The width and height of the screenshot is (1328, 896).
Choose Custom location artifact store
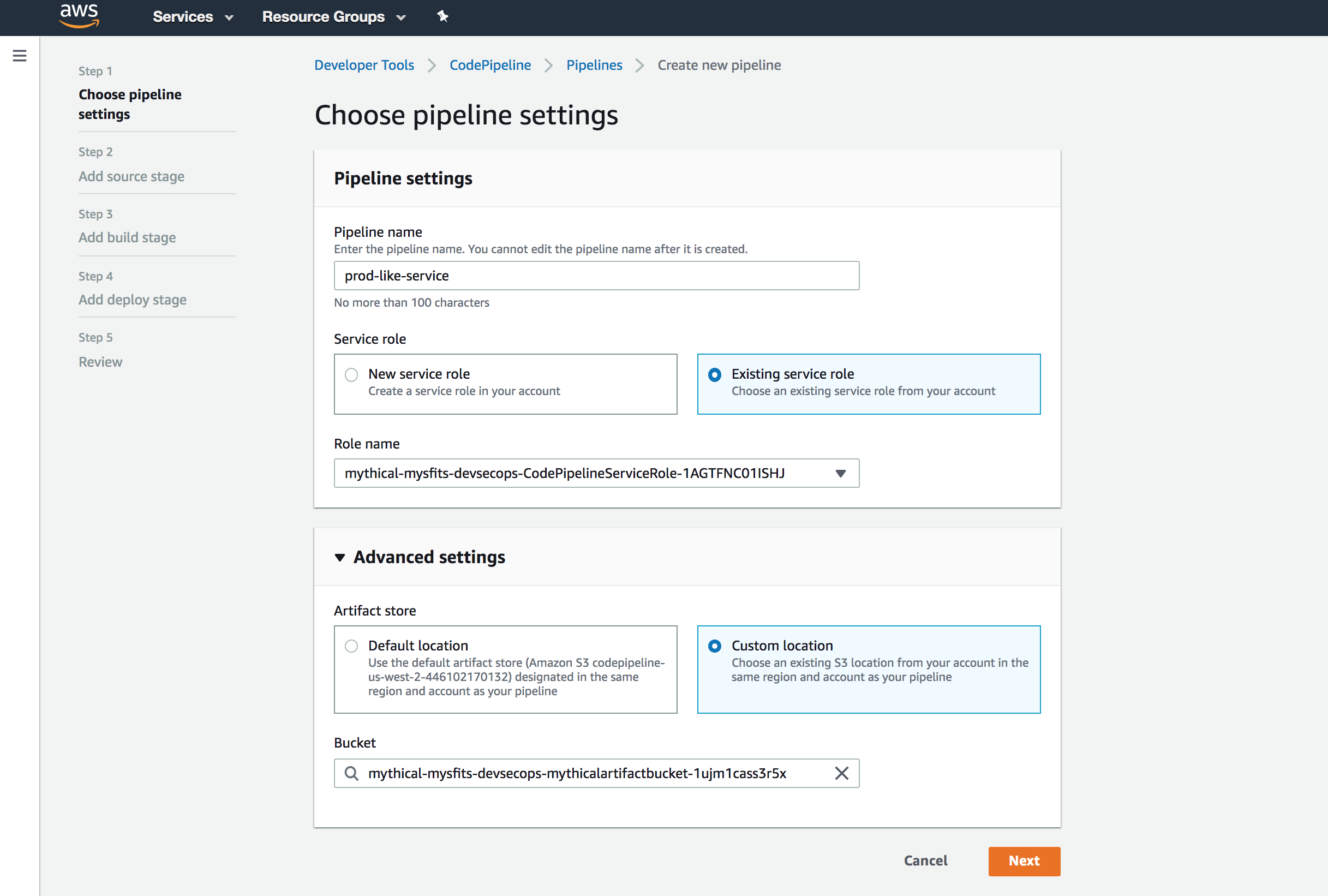coord(869,669)
